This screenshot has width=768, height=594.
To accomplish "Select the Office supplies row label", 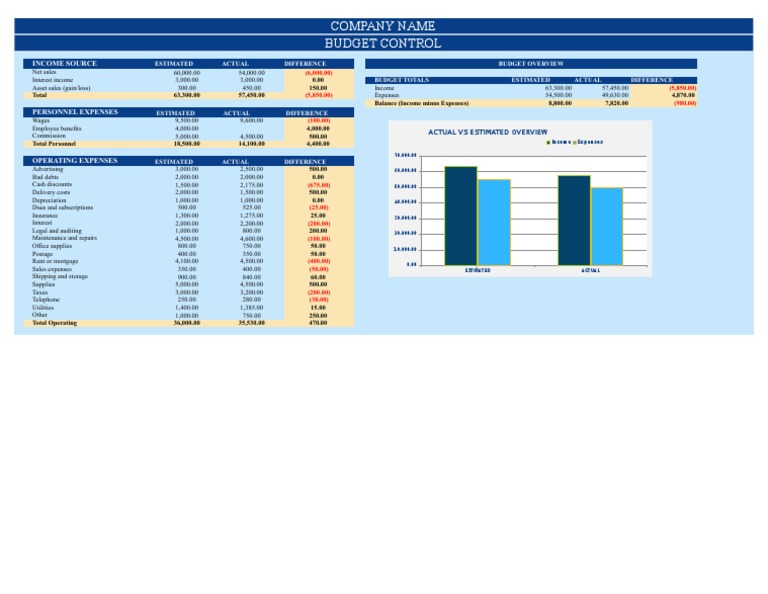I will point(52,246).
